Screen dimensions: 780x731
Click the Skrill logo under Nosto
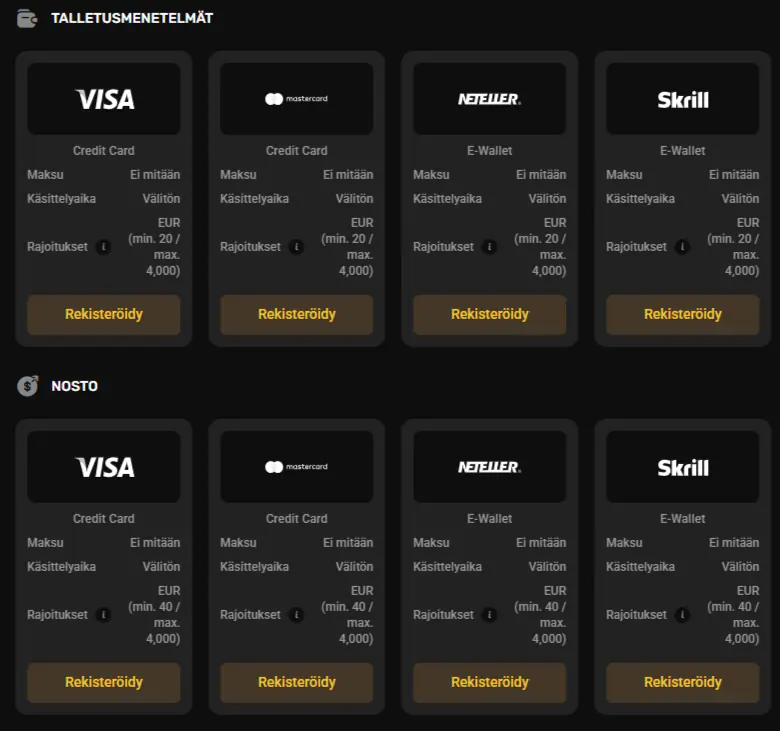(x=683, y=467)
